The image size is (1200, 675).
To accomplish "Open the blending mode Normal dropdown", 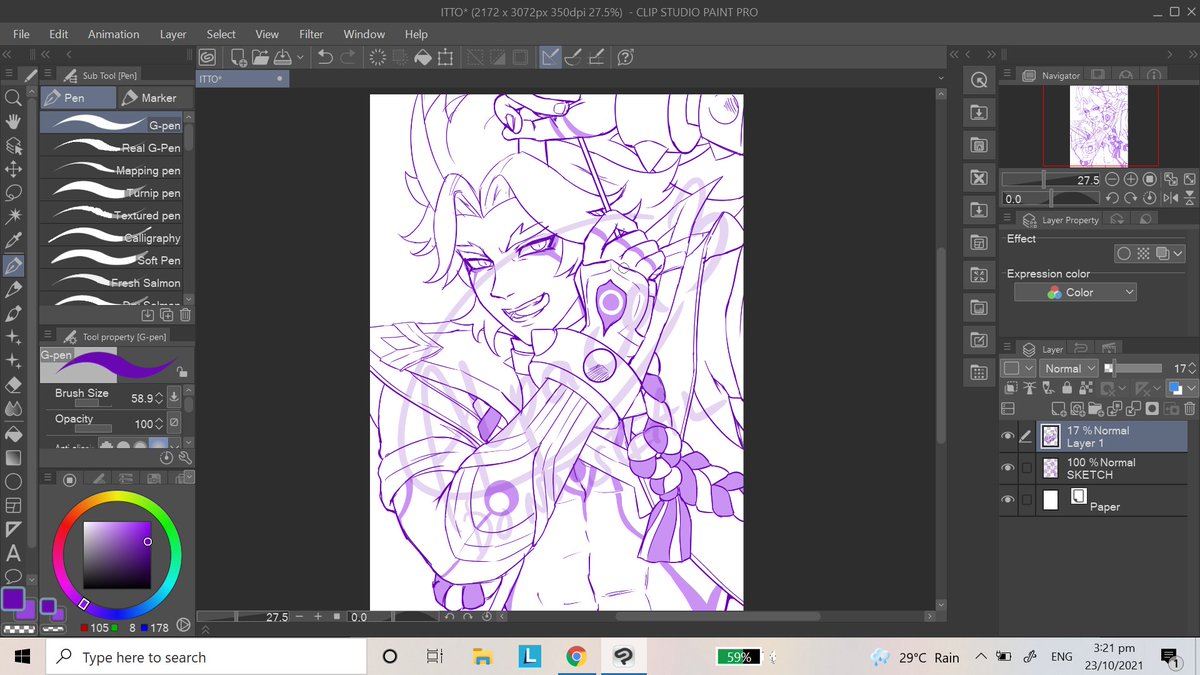I will [1068, 368].
